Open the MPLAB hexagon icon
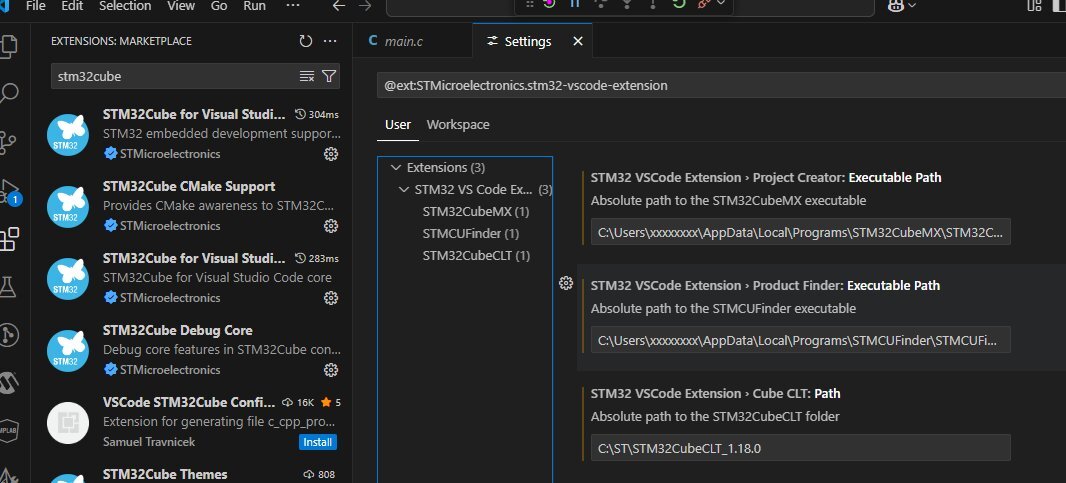This screenshot has height=483, width=1066. (x=8, y=431)
